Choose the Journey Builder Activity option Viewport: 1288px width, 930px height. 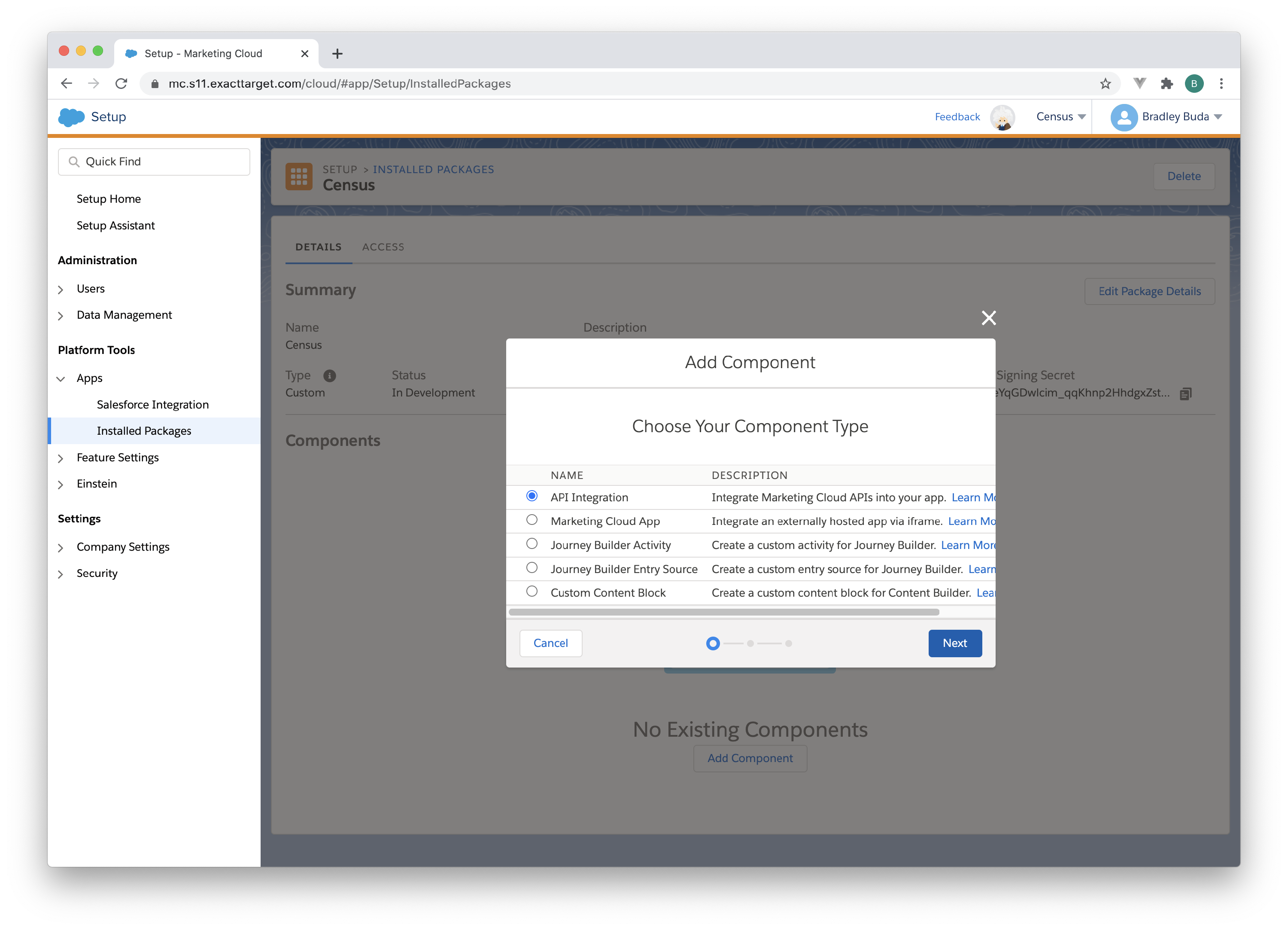[x=532, y=544]
